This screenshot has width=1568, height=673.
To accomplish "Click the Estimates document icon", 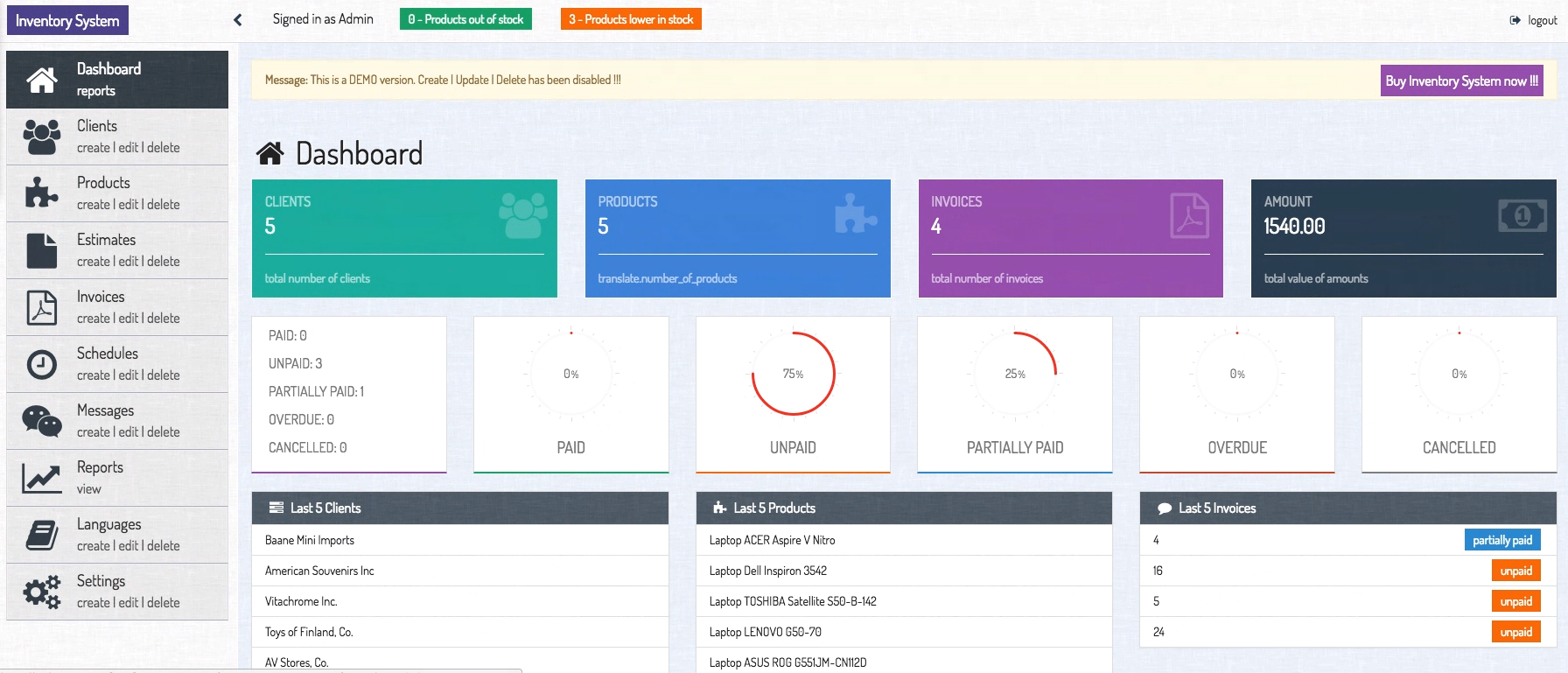I will (41, 250).
